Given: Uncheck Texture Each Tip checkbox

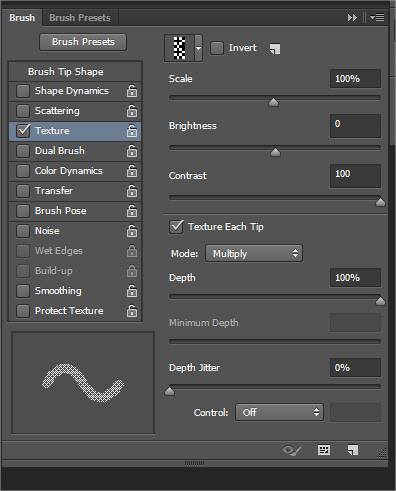Looking at the screenshot, I should (x=176, y=227).
